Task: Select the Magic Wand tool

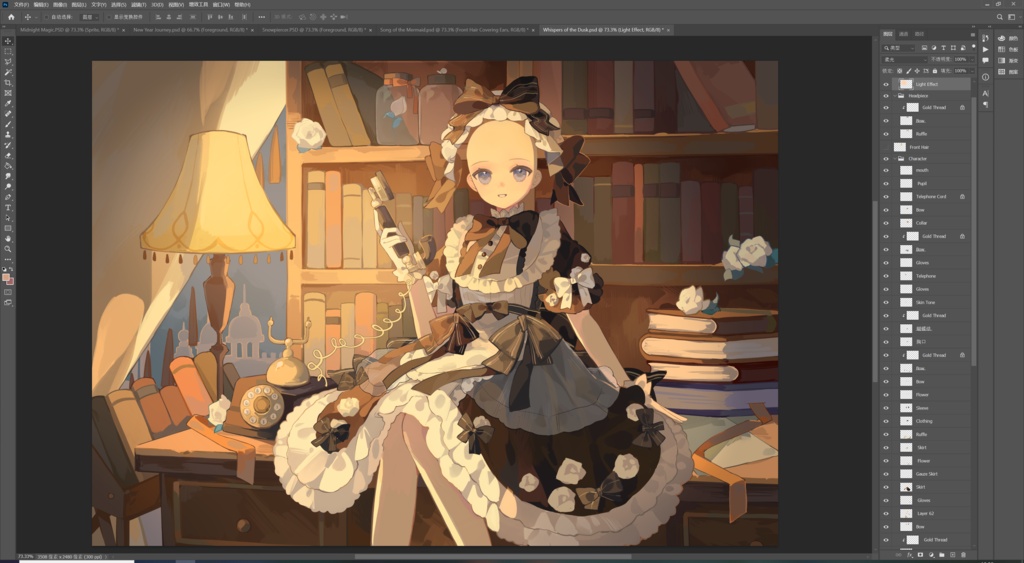Action: tap(8, 72)
